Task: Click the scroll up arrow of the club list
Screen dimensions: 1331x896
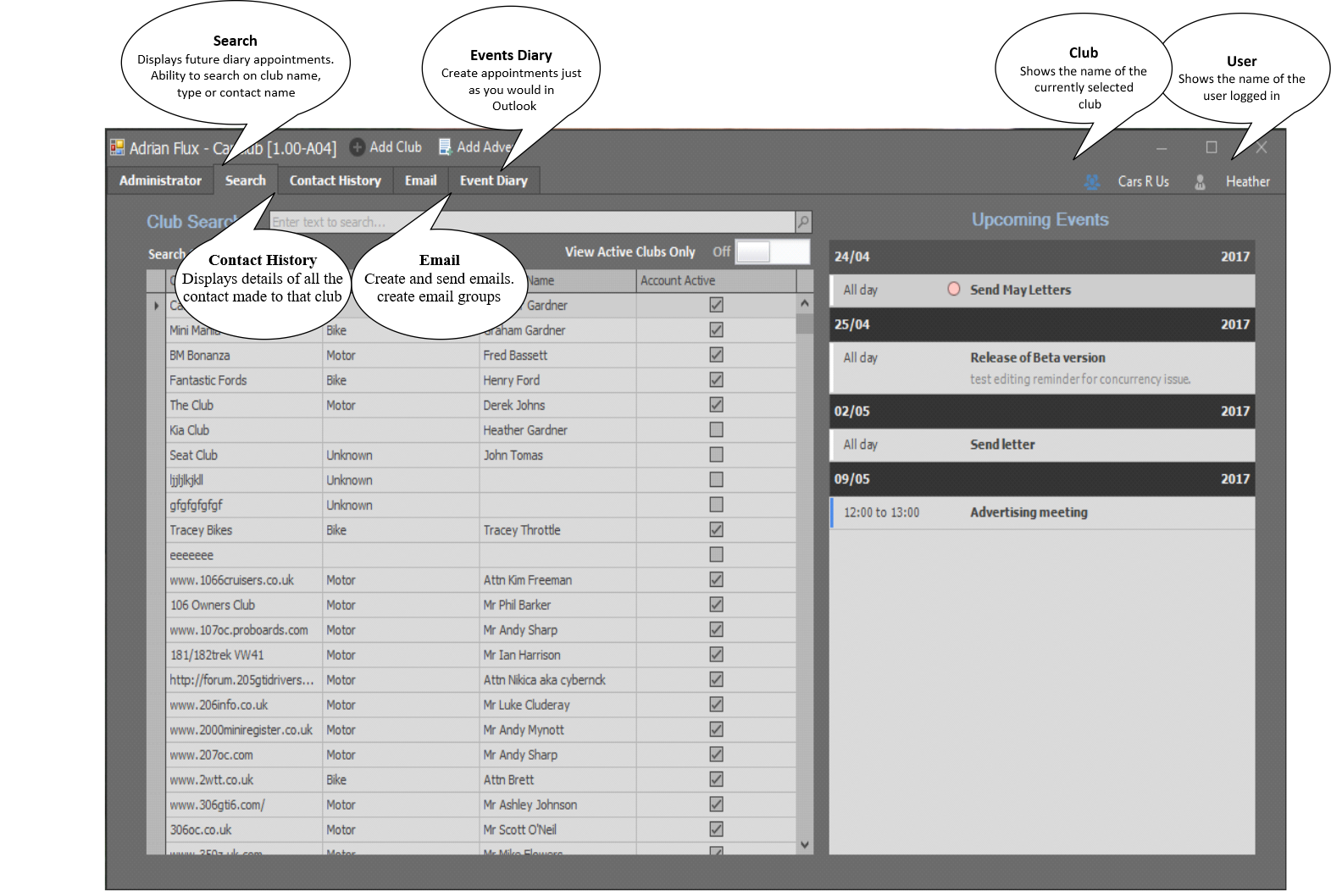Action: (x=805, y=303)
